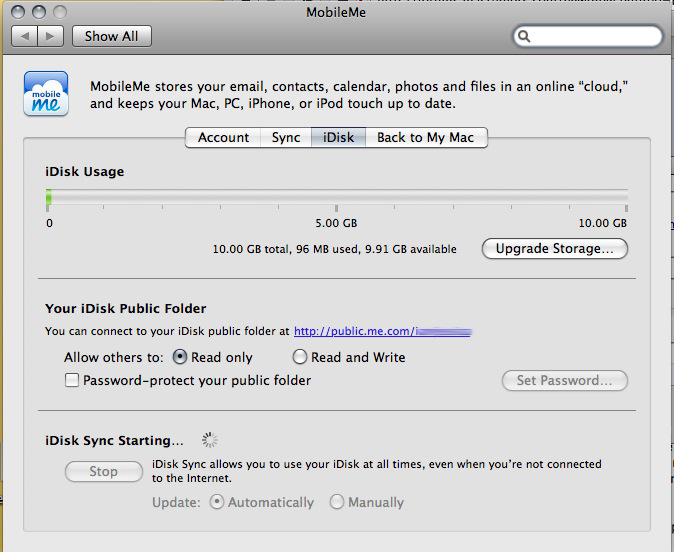
Task: Click the Set Password button
Action: pyautogui.click(x=564, y=380)
